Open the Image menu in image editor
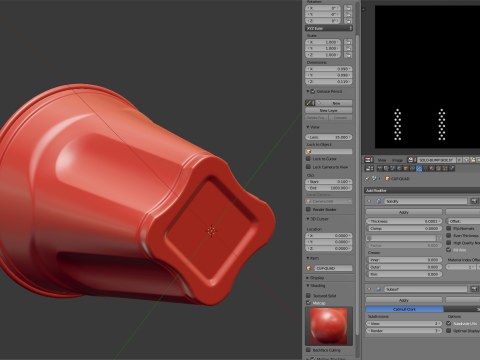 point(397,160)
